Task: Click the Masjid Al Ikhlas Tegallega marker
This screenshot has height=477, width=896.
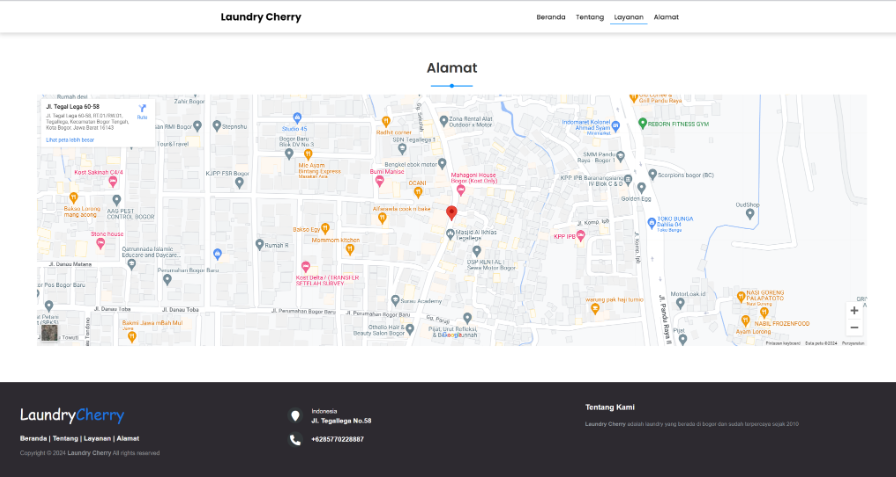Action: coord(450,233)
